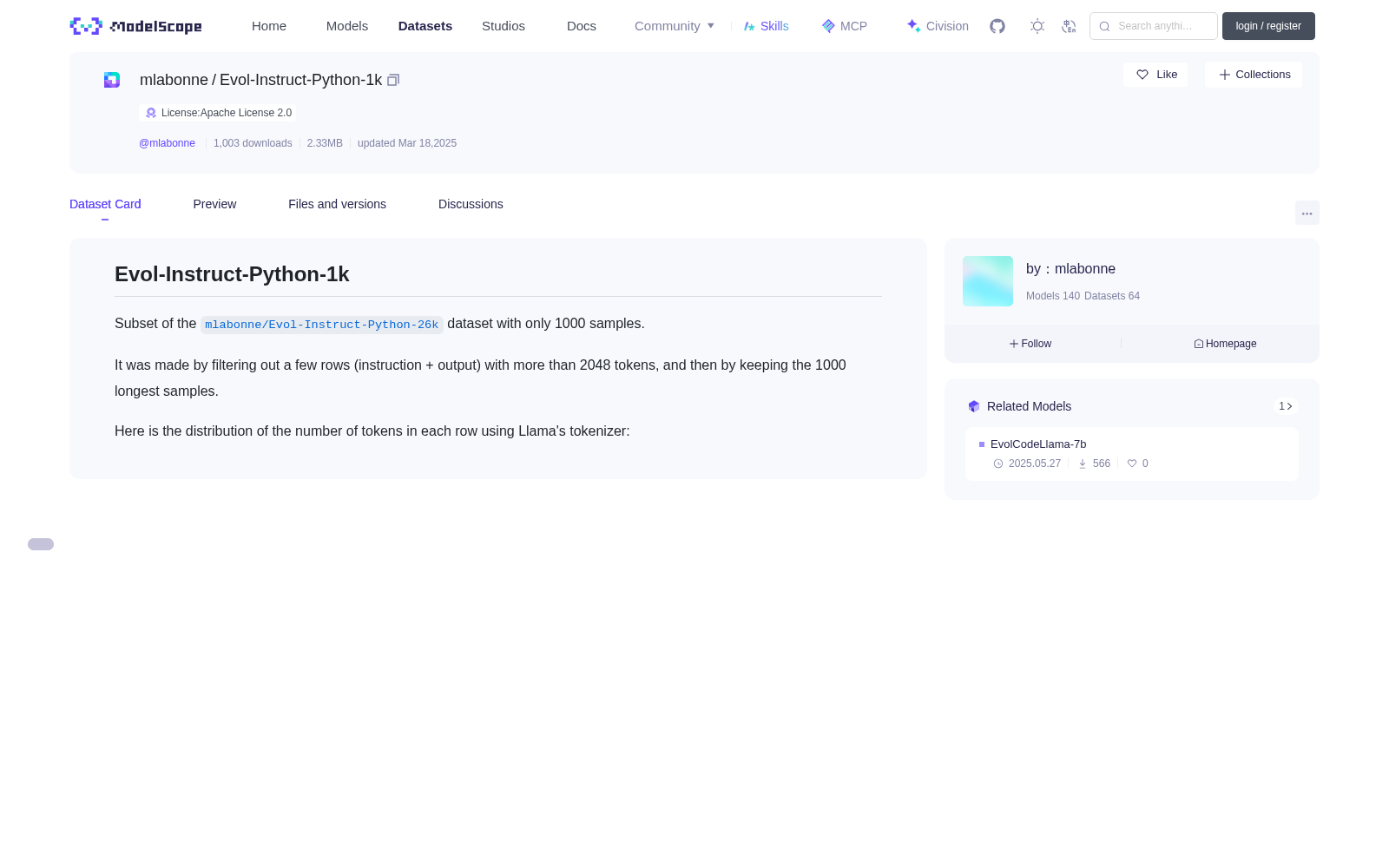This screenshot has width=1389, height=868.
Task: Click the heart icon on EvolCodeLlama-7b
Action: click(1132, 464)
